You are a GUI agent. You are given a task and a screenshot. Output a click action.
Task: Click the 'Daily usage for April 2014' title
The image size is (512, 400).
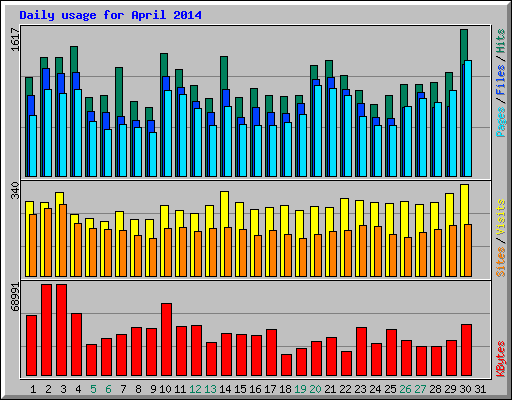click(110, 15)
